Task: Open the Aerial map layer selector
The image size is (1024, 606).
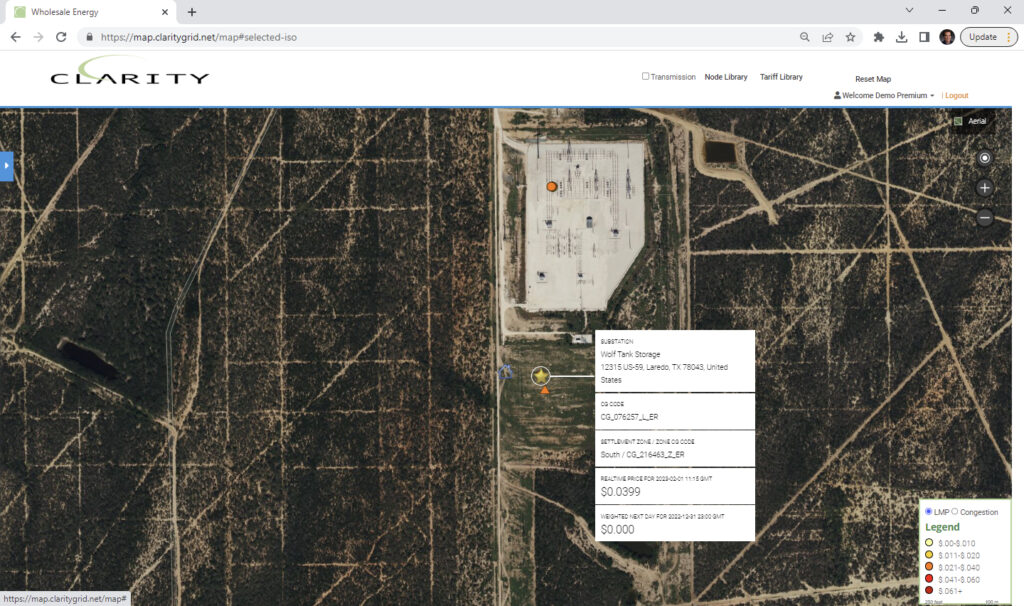Action: (x=972, y=121)
